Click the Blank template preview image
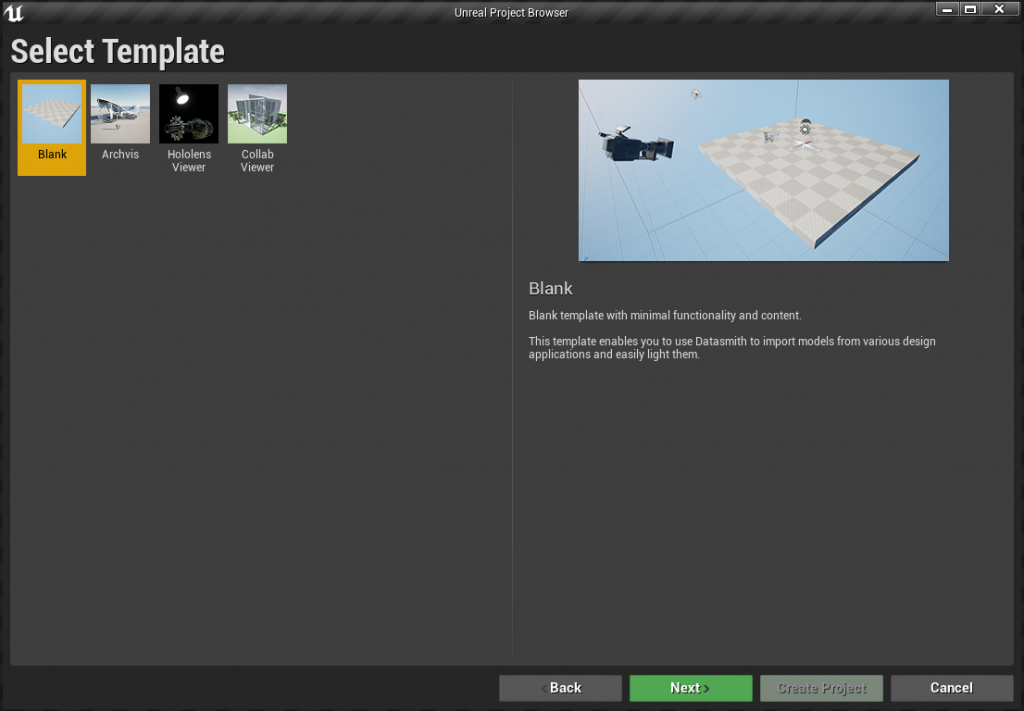The width and height of the screenshot is (1024, 711). pos(763,170)
